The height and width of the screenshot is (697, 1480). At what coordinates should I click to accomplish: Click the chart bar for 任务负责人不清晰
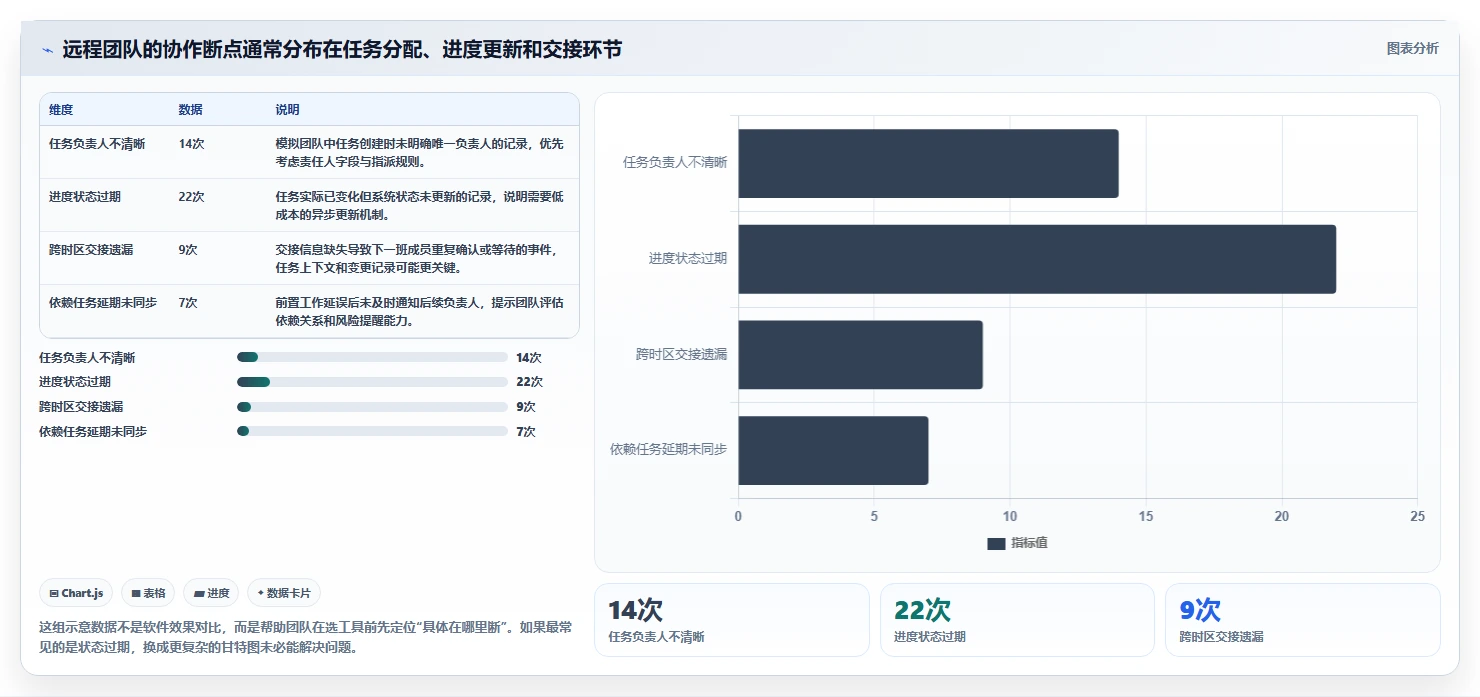pos(928,163)
